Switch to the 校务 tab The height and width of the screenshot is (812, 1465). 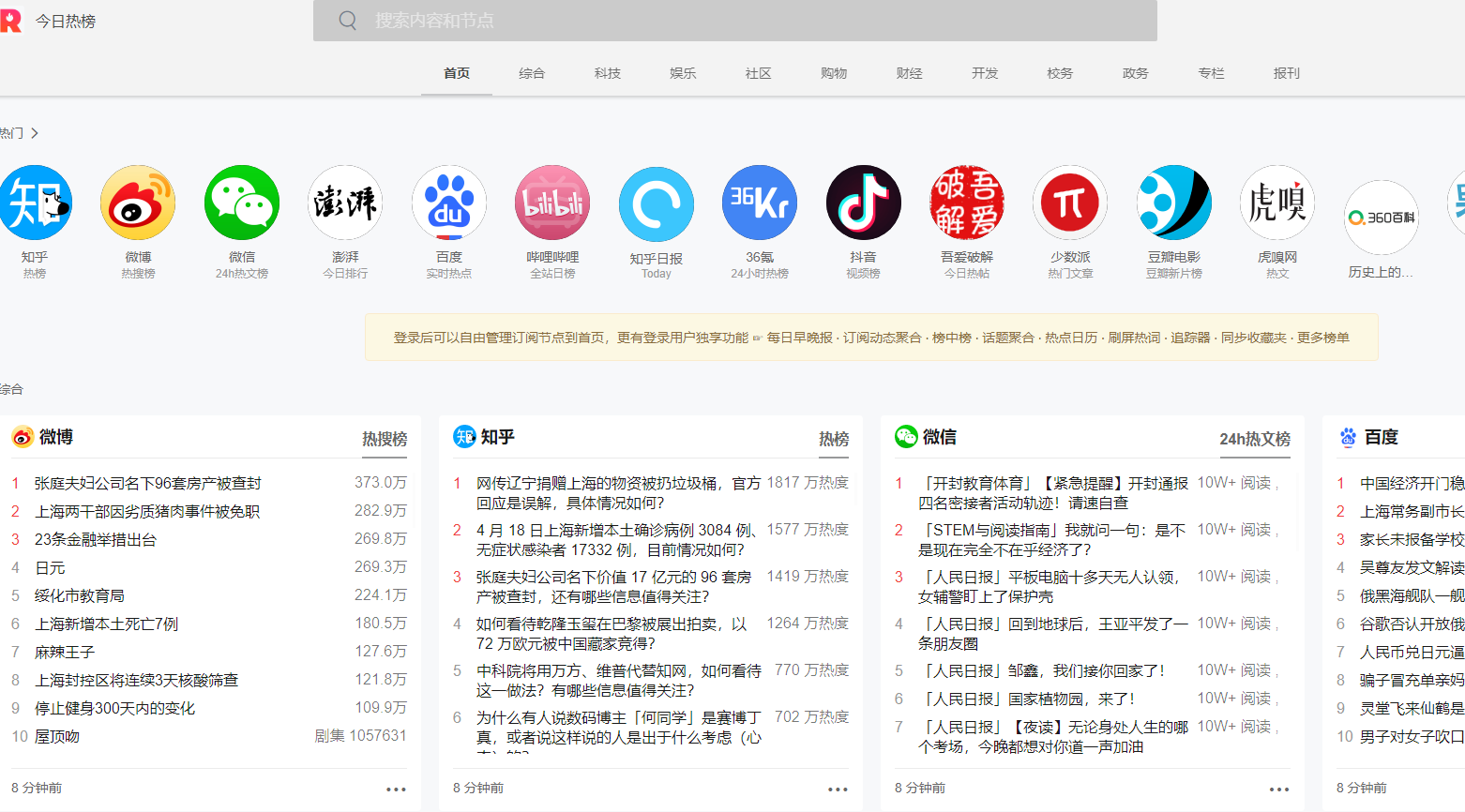click(1060, 73)
